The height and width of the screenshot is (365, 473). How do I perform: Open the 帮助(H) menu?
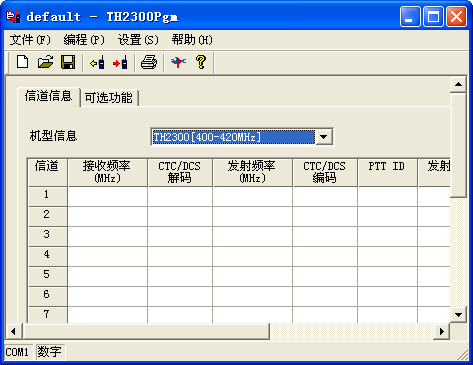[x=192, y=40]
